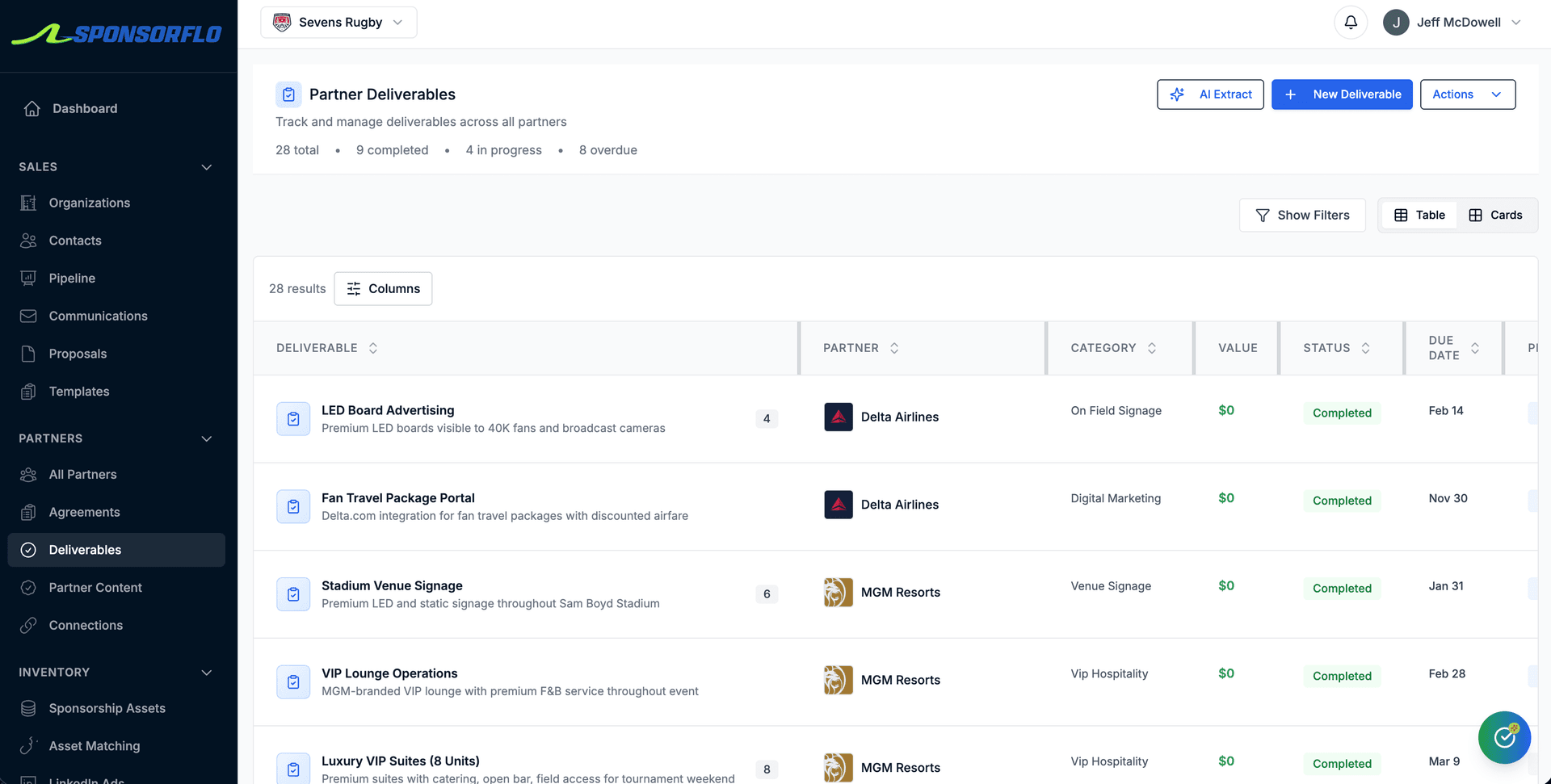
Task: Click the notification bell
Action: pos(1351,22)
